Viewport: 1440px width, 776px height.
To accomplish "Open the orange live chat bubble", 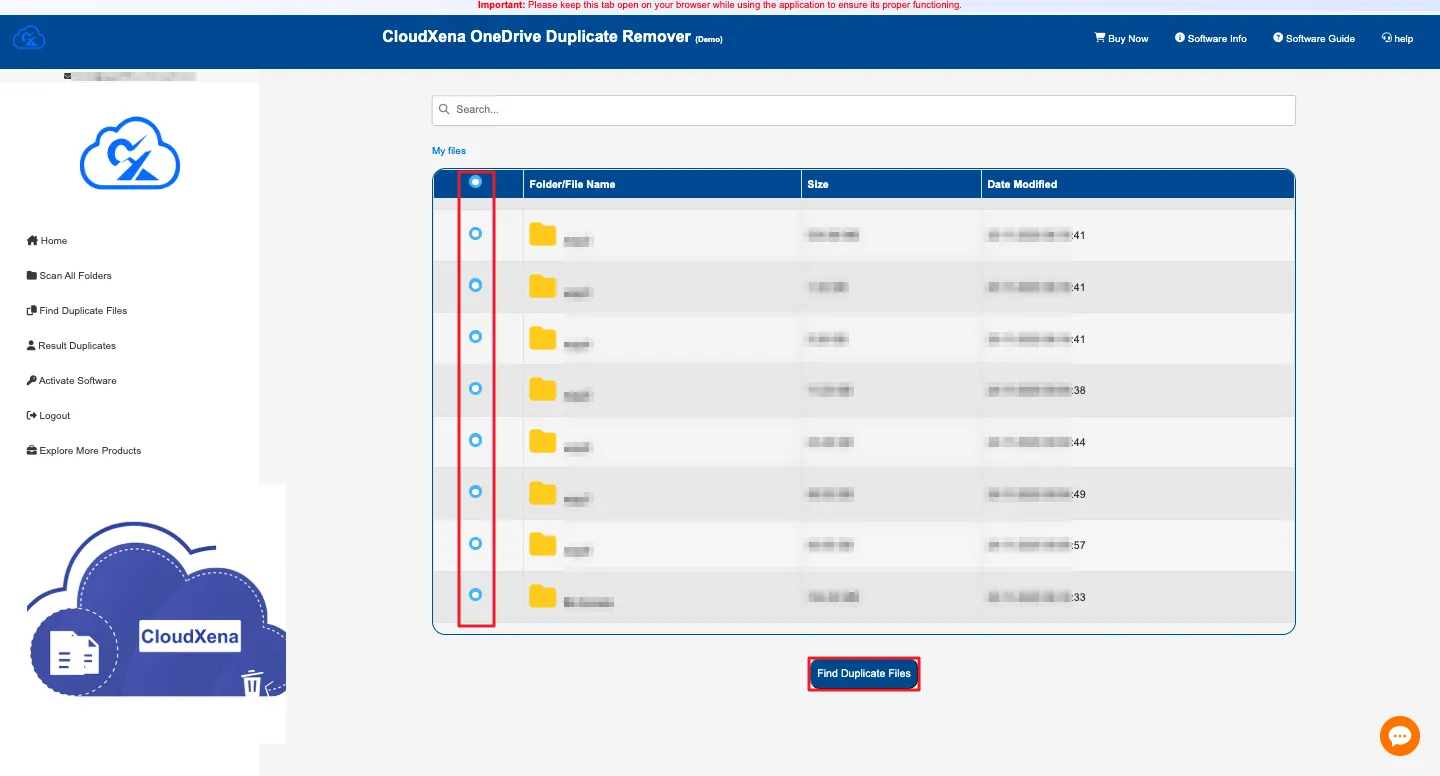I will pos(1399,736).
